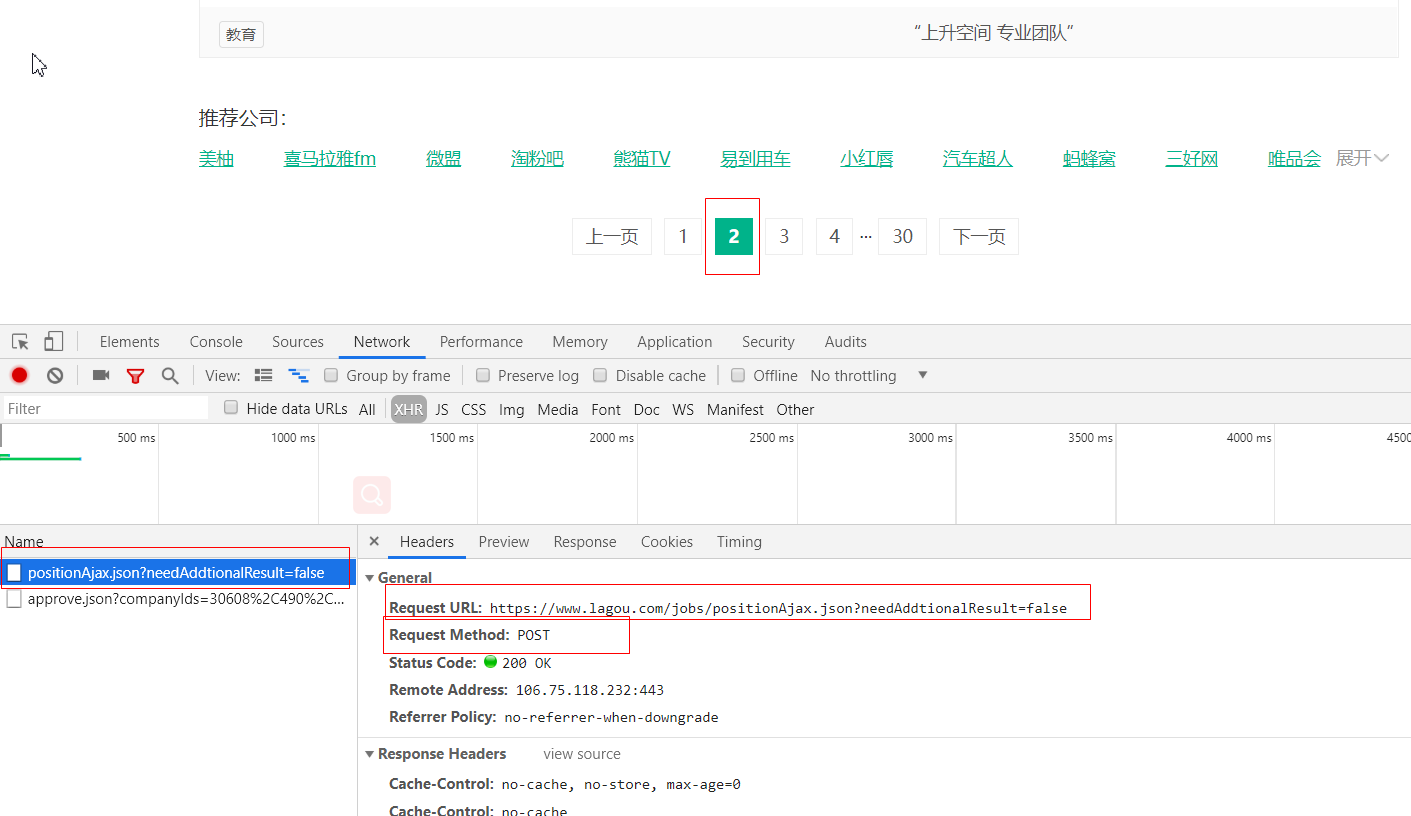Image resolution: width=1411 pixels, height=816 pixels.
Task: View the Cookies detail tab
Action: click(x=667, y=542)
